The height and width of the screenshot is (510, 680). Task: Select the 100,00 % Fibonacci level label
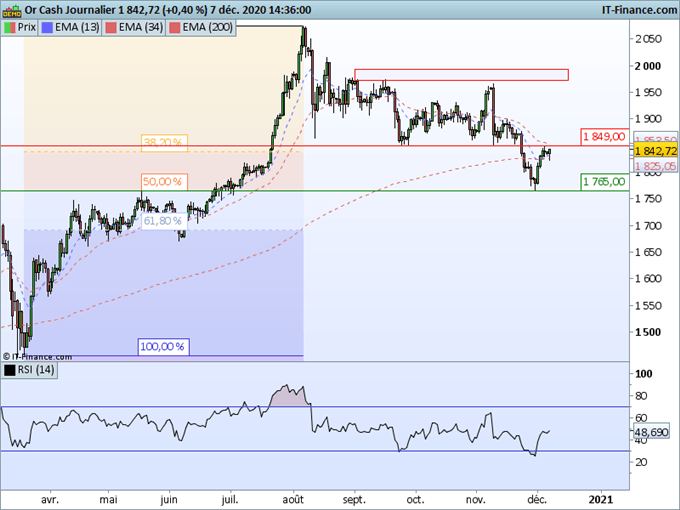click(163, 347)
